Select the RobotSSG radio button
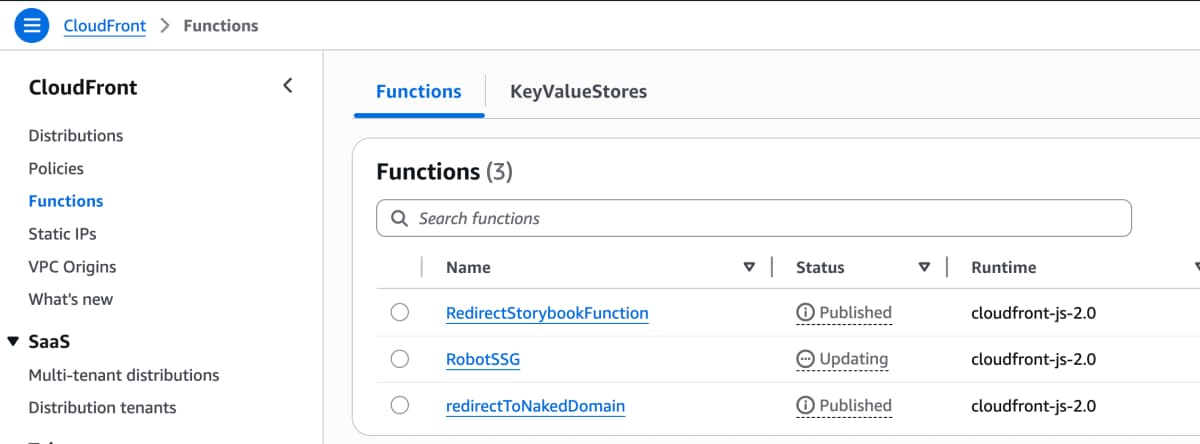 [x=400, y=359]
